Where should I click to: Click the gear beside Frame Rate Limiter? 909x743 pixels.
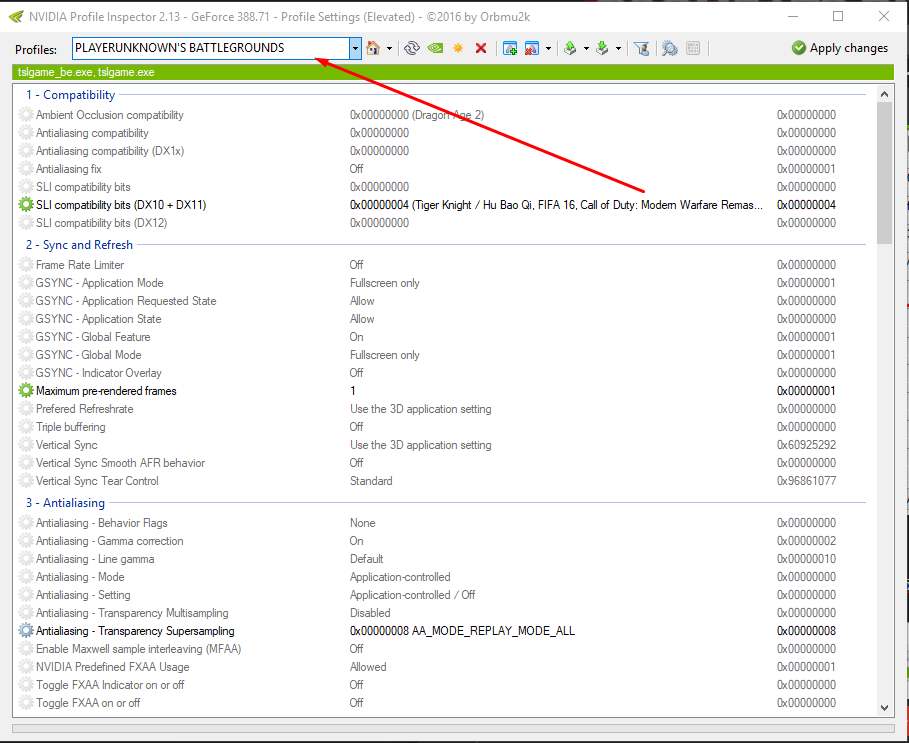[26, 265]
